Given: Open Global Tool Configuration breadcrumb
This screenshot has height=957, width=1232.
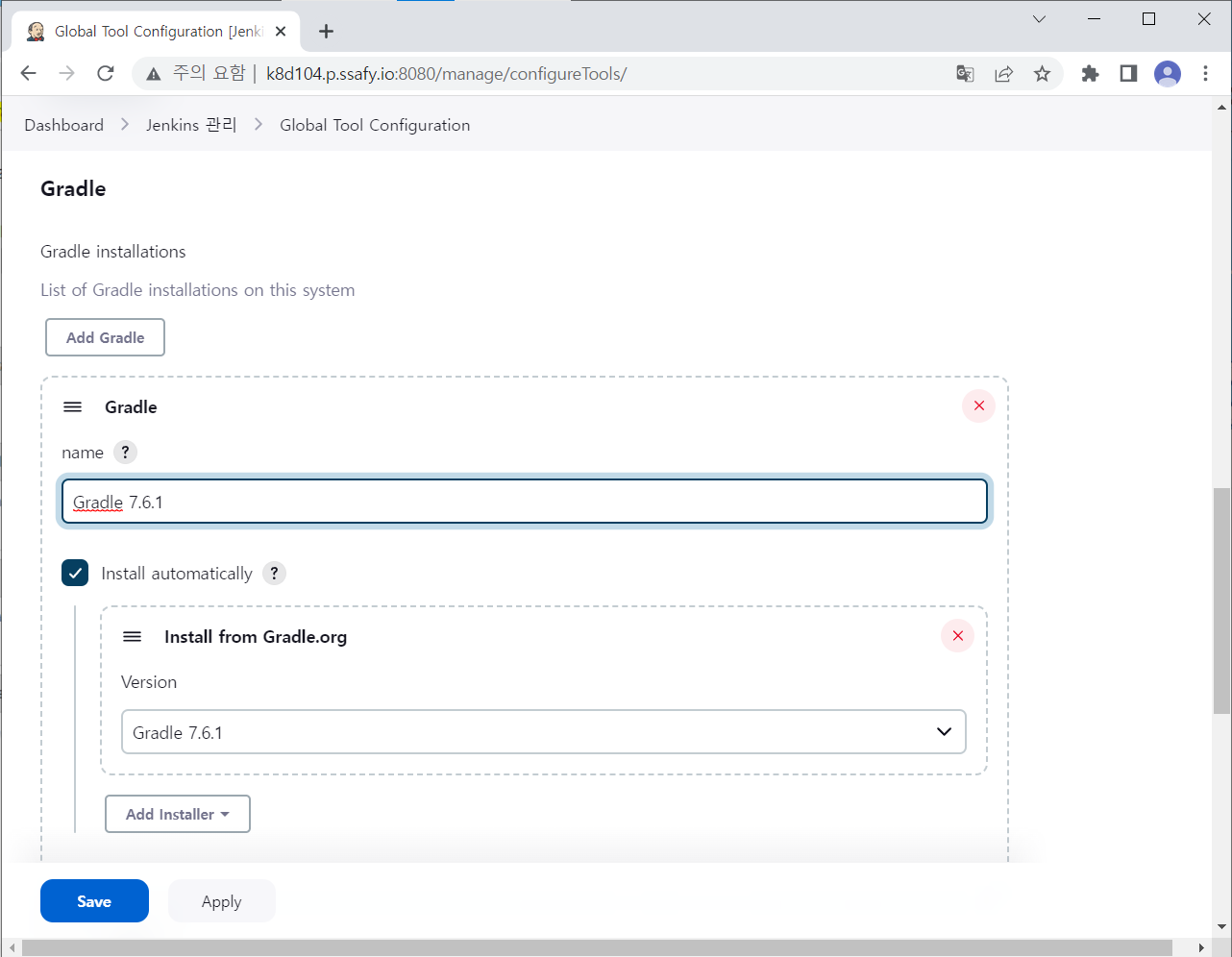Looking at the screenshot, I should pos(375,125).
